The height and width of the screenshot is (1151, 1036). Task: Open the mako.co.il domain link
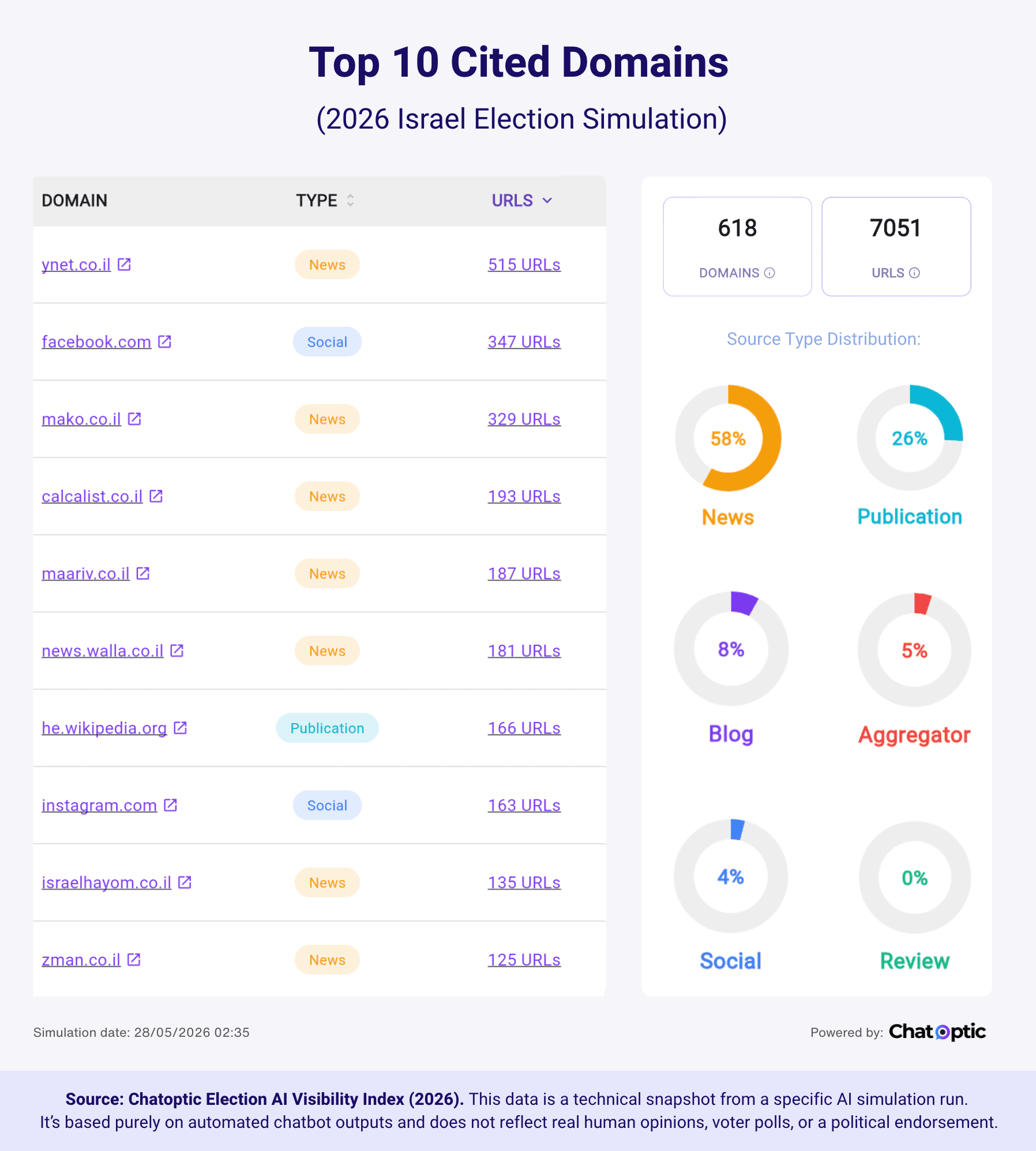[x=81, y=419]
